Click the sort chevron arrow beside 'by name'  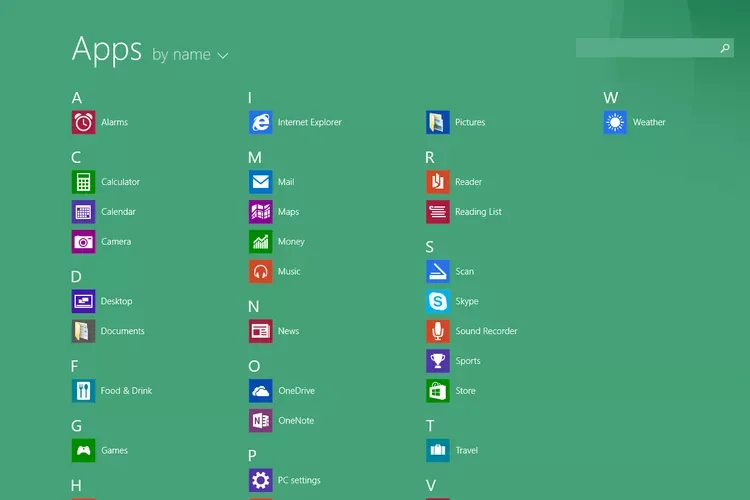[223, 56]
